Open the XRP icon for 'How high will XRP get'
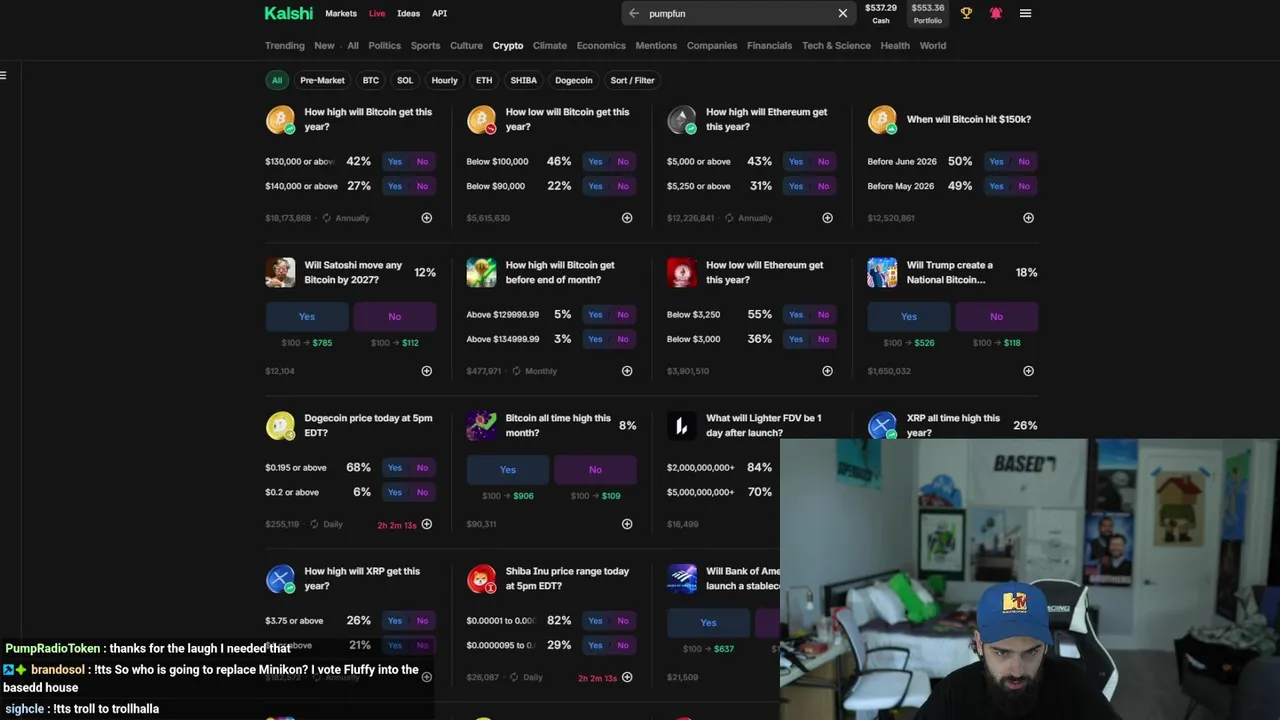 pos(281,579)
